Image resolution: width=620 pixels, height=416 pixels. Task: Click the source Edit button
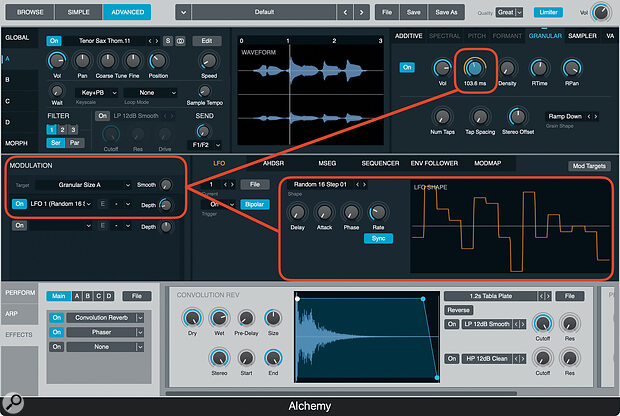207,41
